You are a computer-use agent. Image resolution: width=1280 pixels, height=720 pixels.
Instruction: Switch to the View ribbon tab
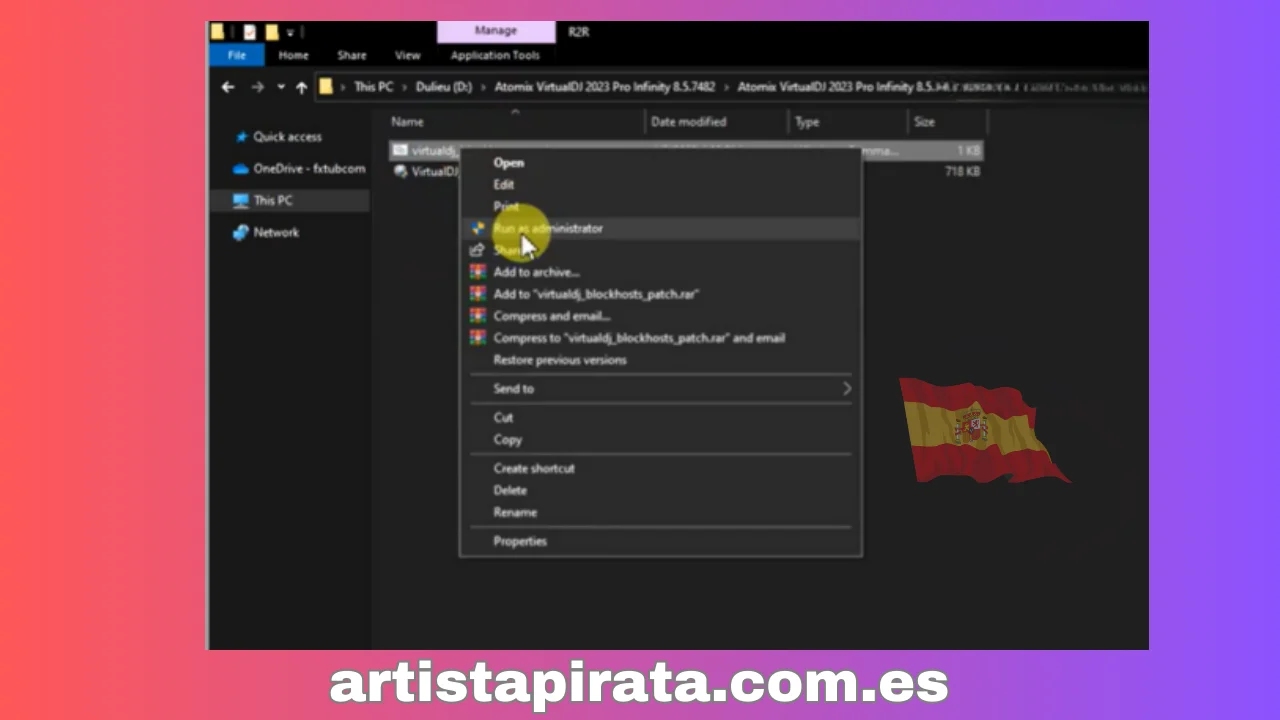[x=407, y=55]
